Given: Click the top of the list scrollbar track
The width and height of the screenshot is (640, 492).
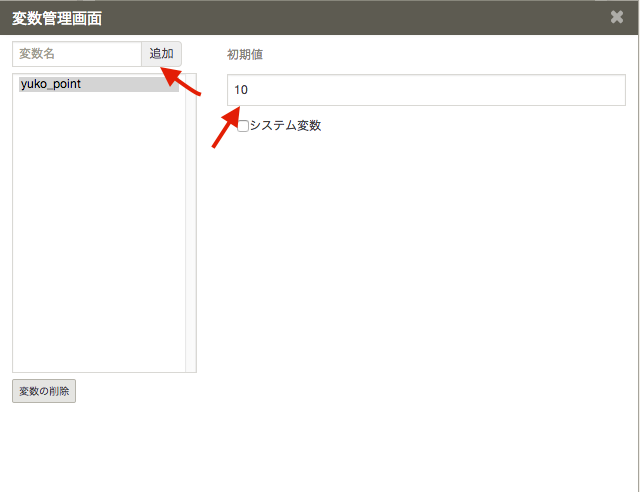Looking at the screenshot, I should tap(191, 80).
